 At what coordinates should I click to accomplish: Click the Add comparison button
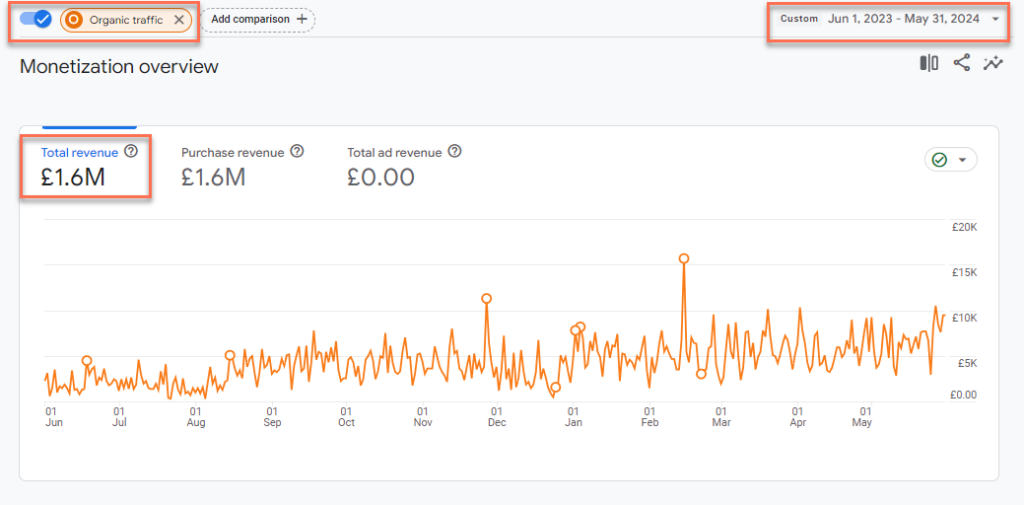[x=258, y=19]
